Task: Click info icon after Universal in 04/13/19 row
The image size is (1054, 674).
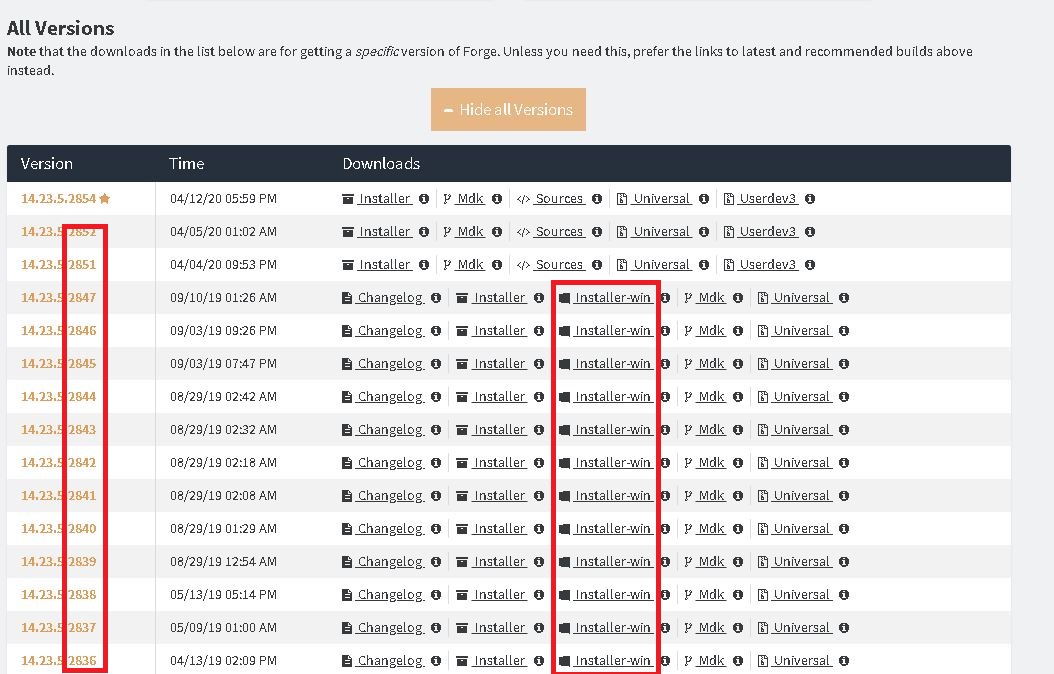Action: (x=844, y=660)
